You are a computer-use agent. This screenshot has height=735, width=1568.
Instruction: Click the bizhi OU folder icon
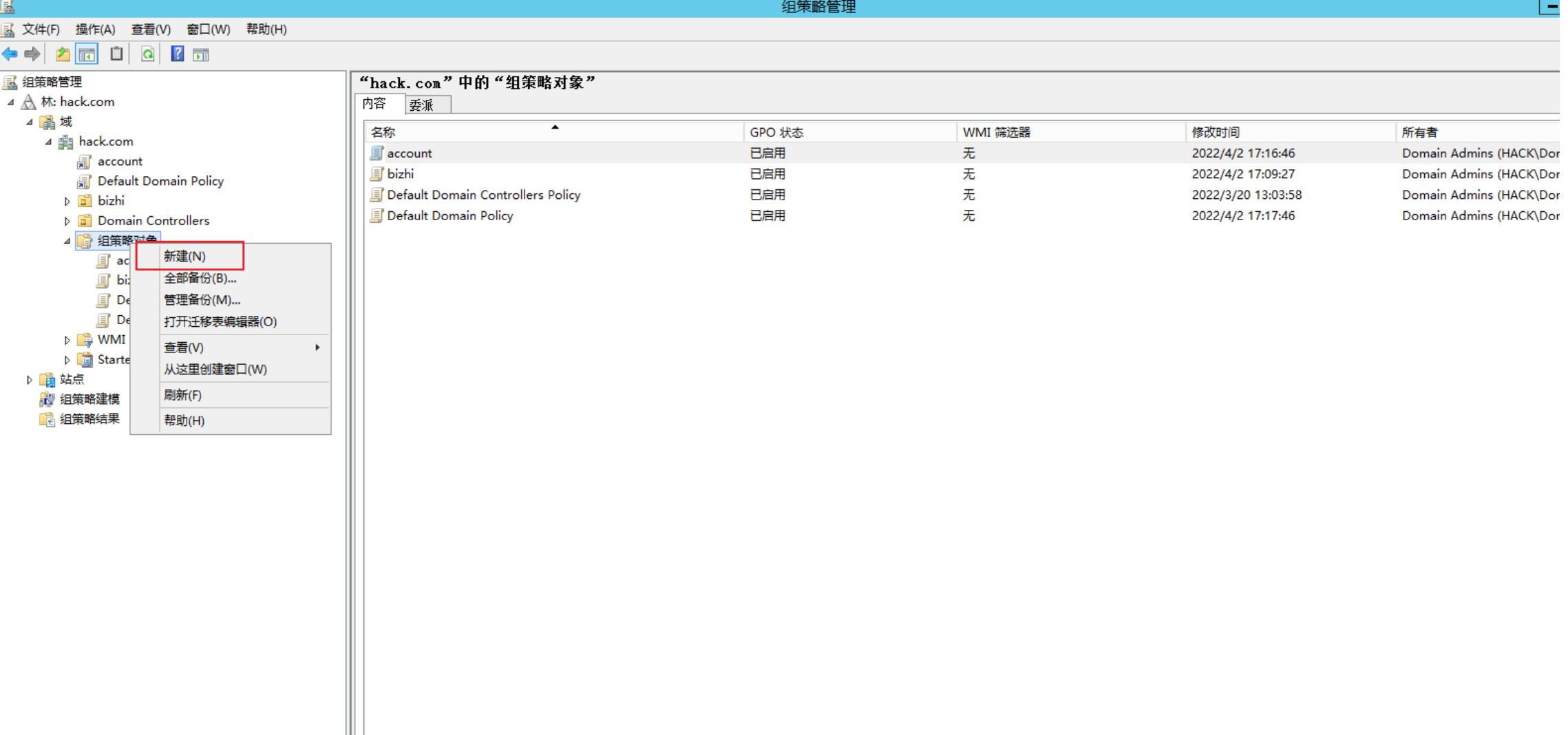(85, 201)
